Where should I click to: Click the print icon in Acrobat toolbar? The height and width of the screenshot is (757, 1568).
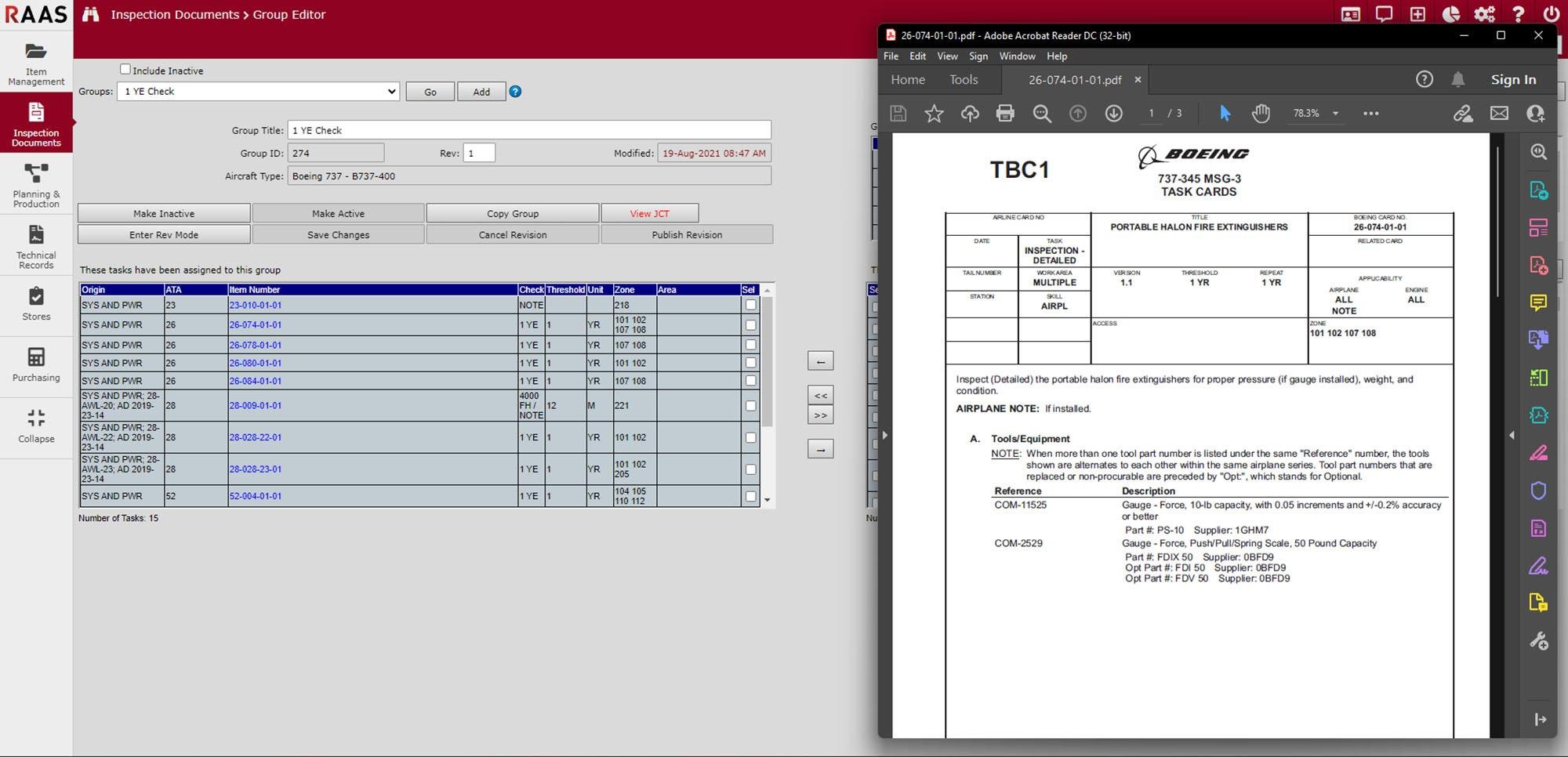click(1005, 114)
